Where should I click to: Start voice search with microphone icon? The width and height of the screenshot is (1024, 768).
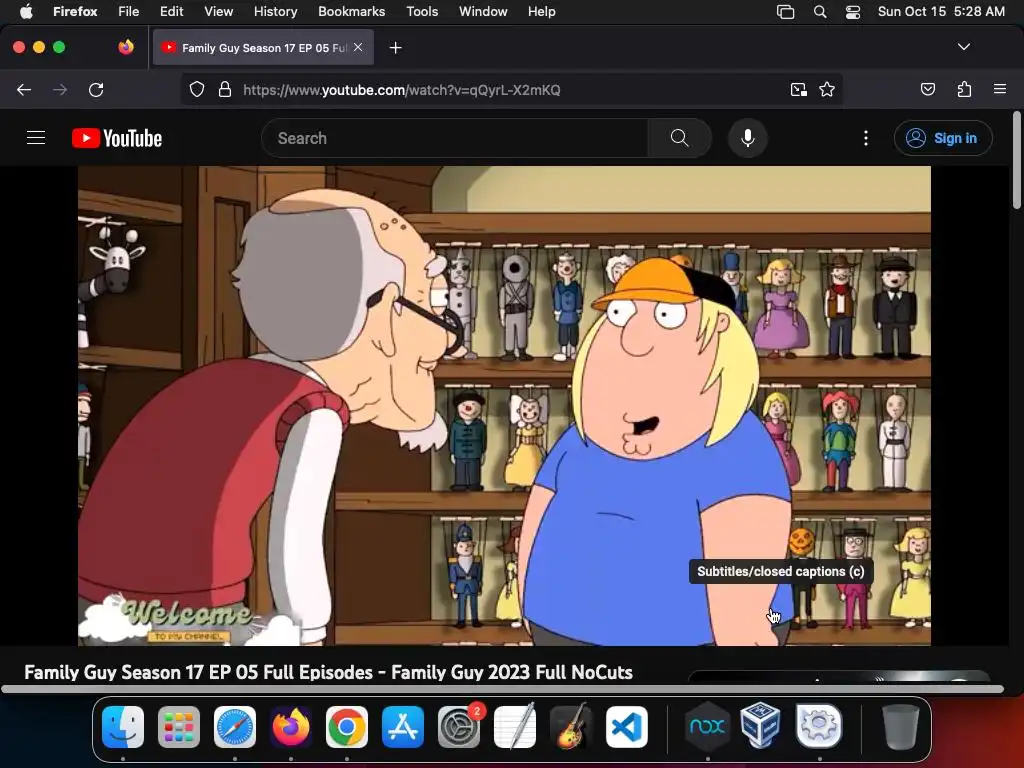pyautogui.click(x=748, y=138)
